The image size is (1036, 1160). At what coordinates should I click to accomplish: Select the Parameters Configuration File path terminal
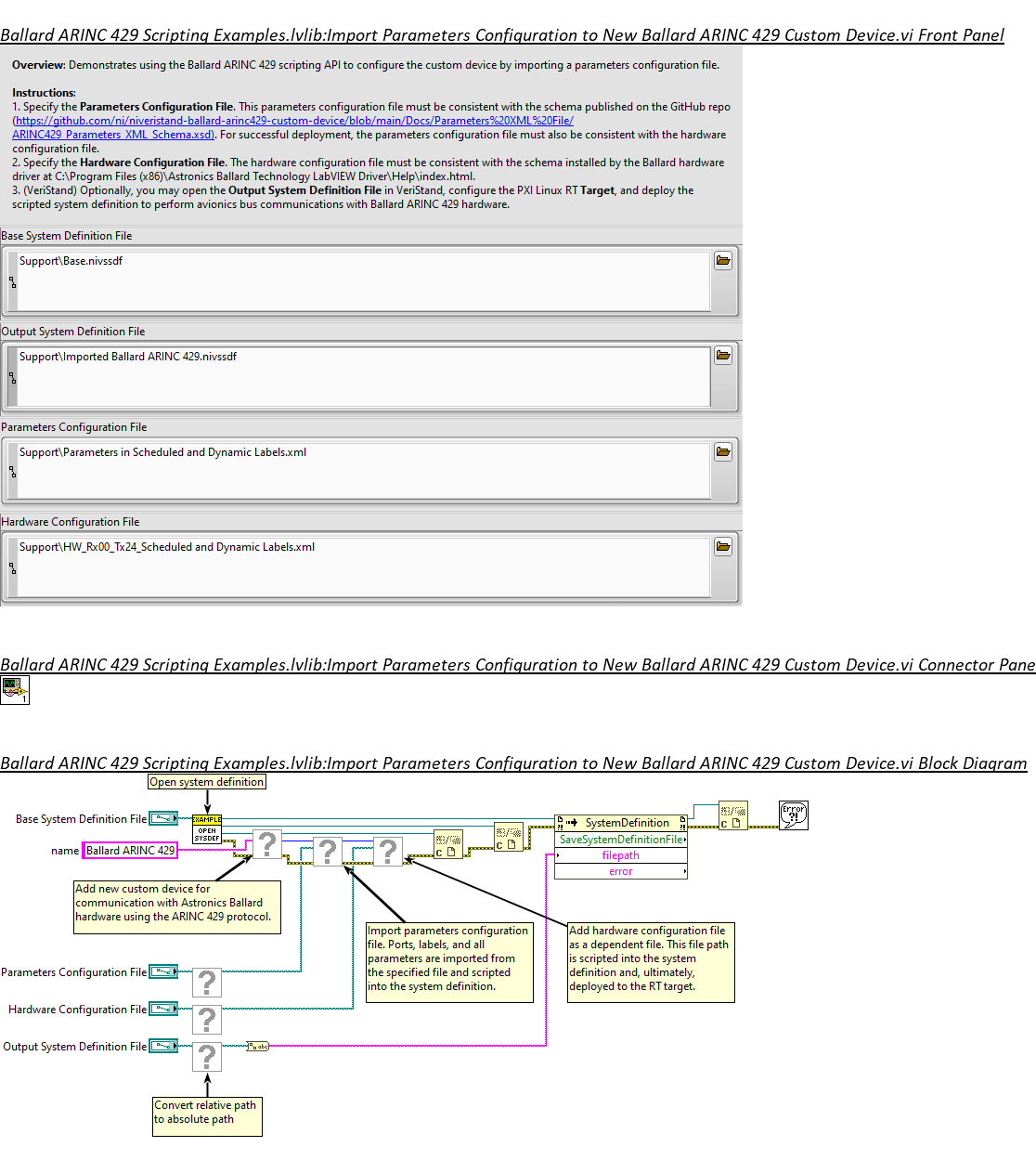(x=163, y=971)
